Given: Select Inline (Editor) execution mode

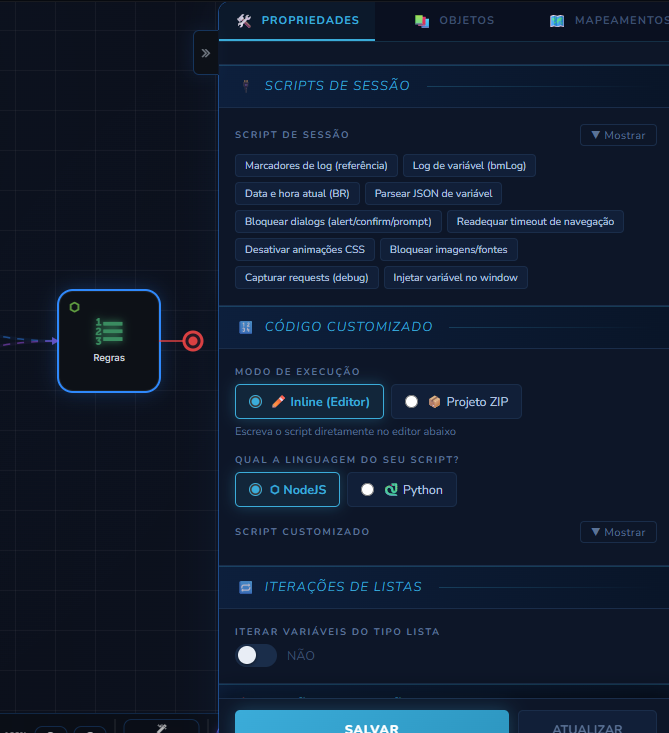Looking at the screenshot, I should 309,402.
